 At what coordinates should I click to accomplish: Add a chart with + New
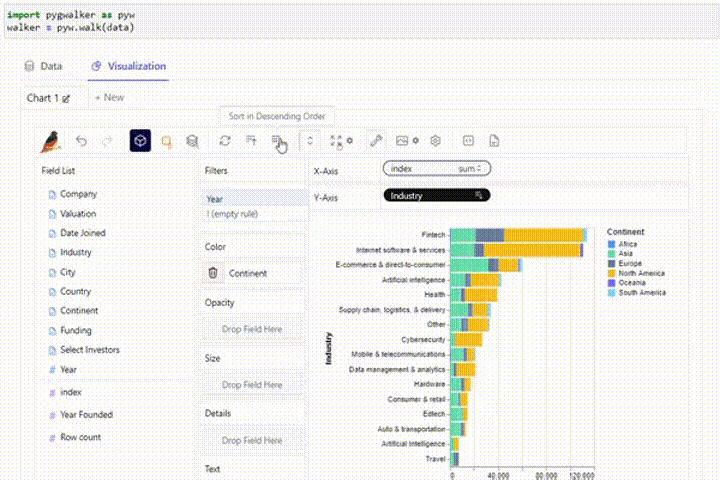(x=109, y=97)
